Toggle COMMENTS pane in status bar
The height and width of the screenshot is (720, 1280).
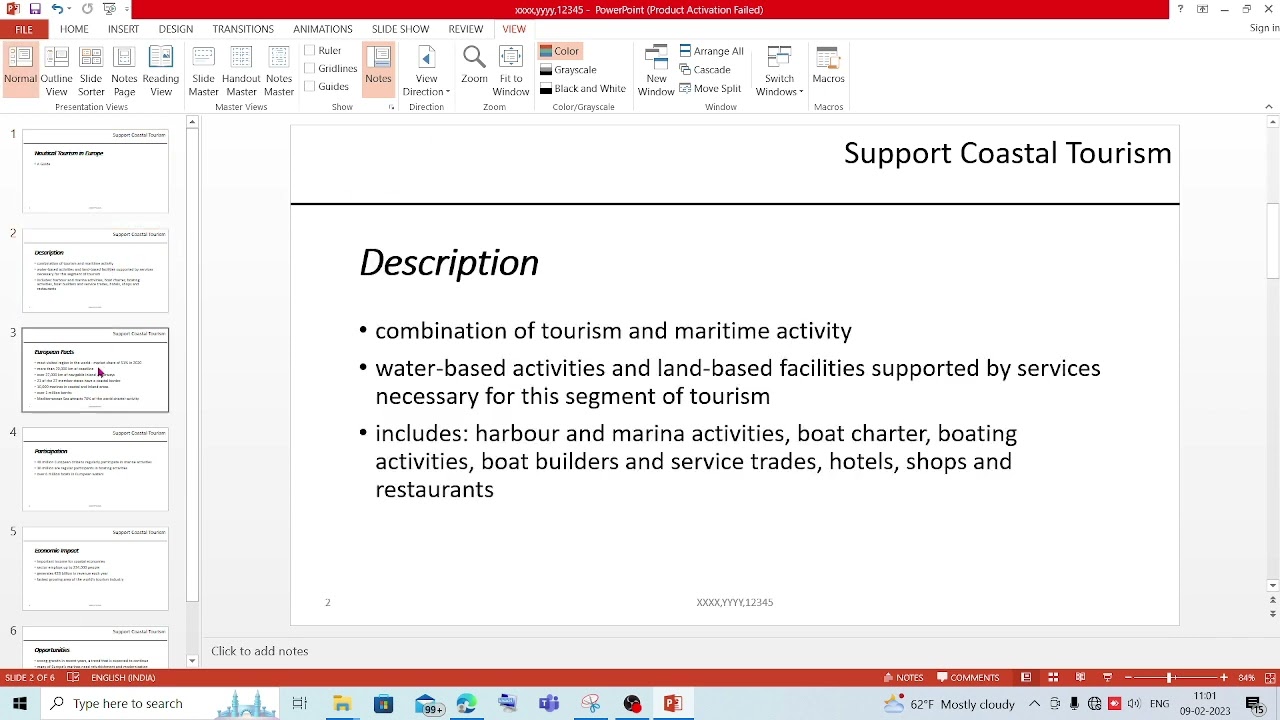tap(968, 677)
